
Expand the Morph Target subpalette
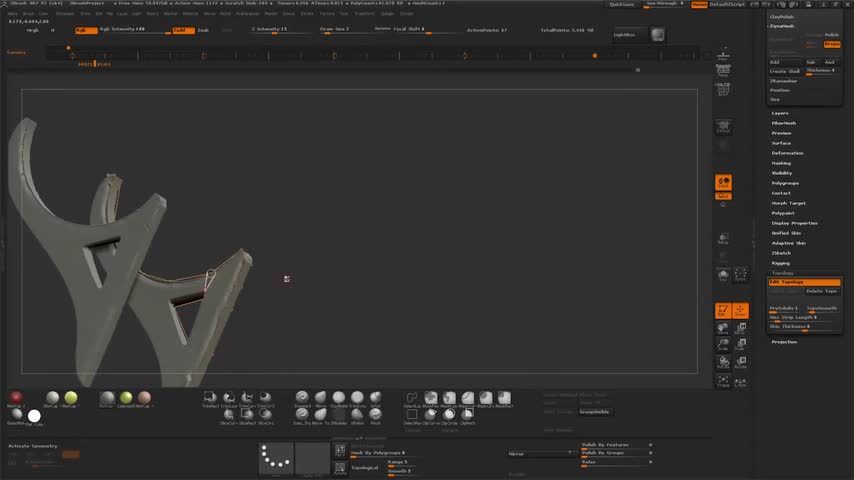tap(789, 203)
